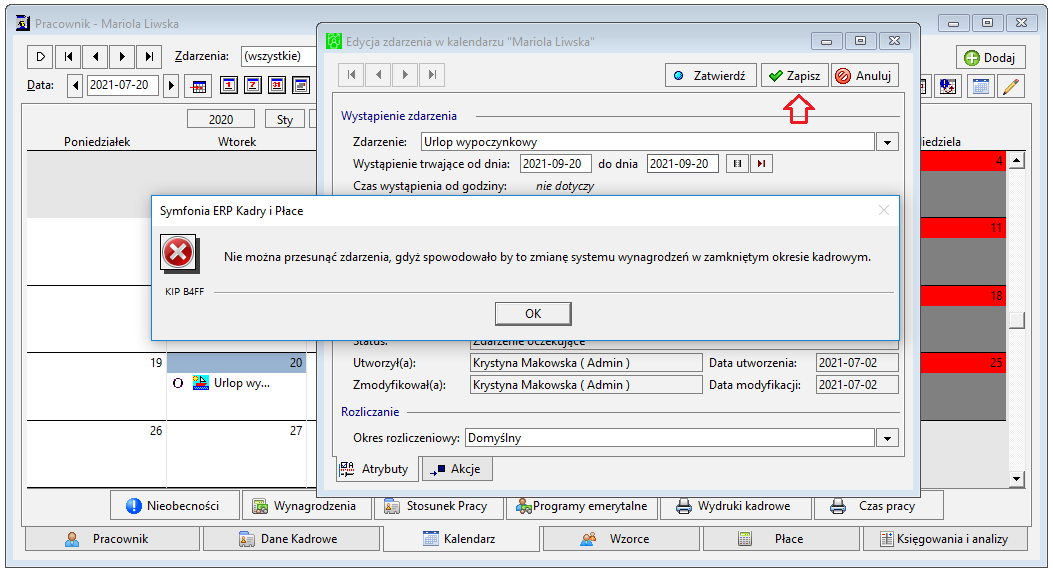Step to the next date arrow
The image size is (1053, 572).
[x=171, y=86]
